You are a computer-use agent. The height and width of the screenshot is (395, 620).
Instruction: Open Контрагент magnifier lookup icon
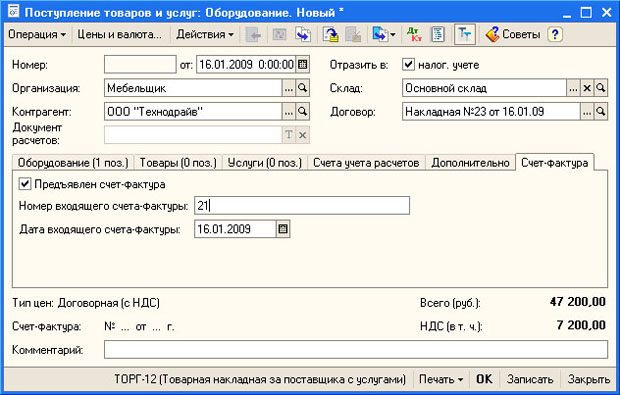(x=302, y=112)
